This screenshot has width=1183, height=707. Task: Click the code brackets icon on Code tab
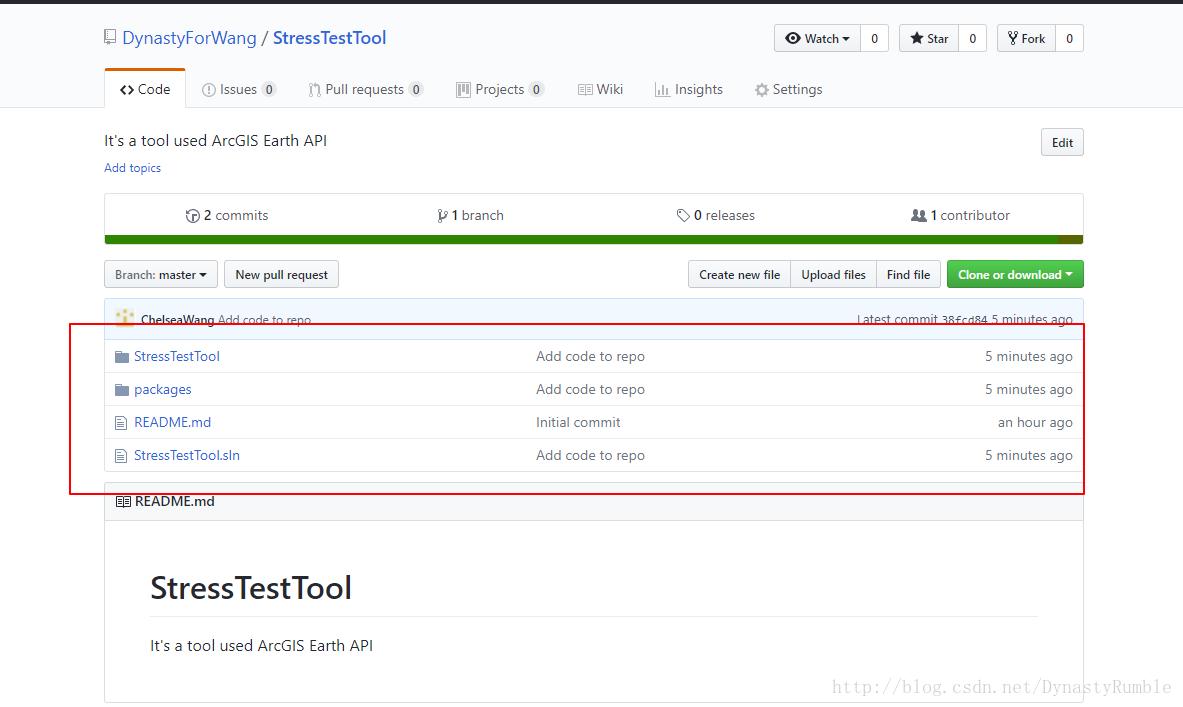tap(127, 90)
